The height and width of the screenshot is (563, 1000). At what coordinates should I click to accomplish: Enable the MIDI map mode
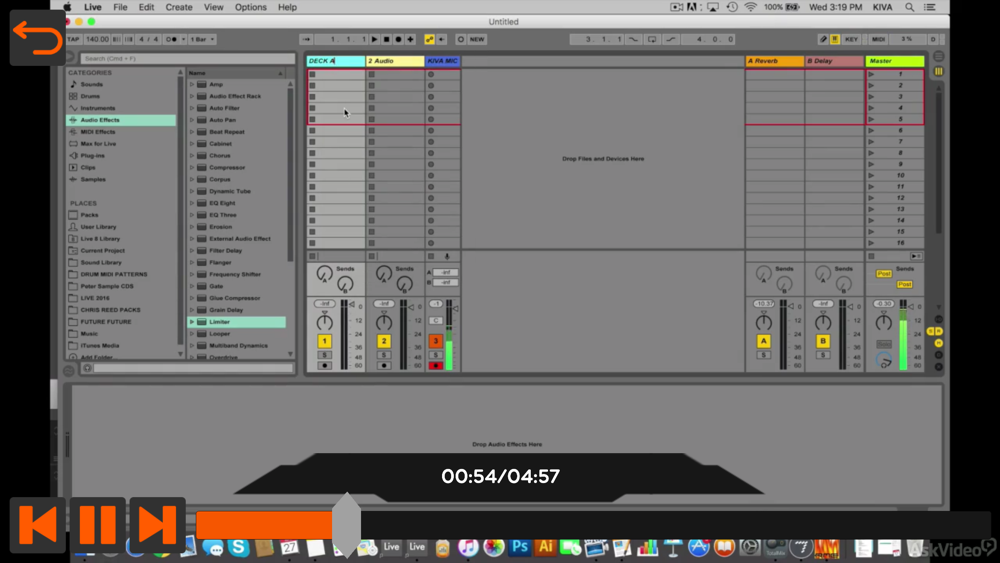point(878,39)
